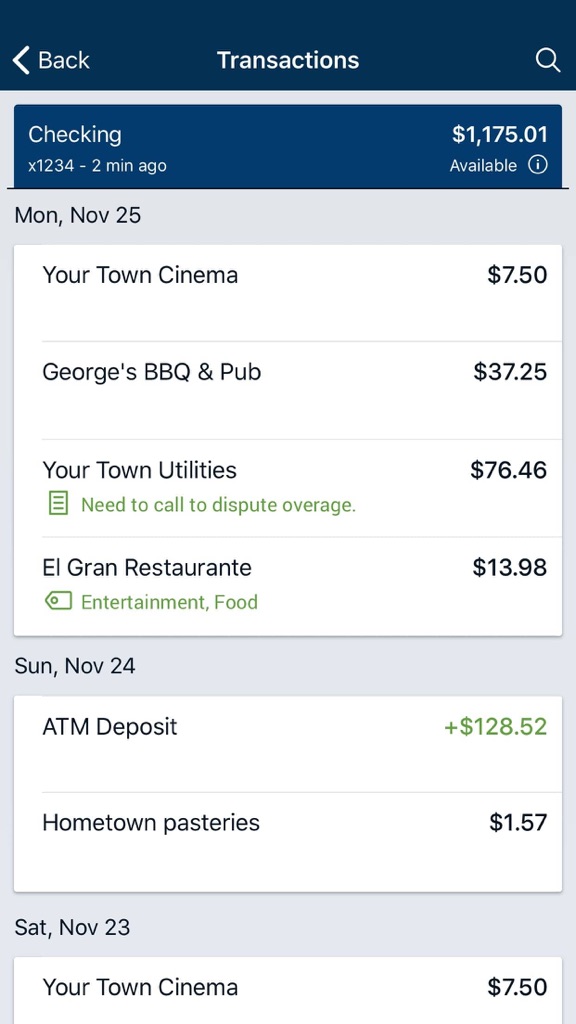576x1024 pixels.
Task: Open the Your Town Utilities transaction
Action: point(288,488)
